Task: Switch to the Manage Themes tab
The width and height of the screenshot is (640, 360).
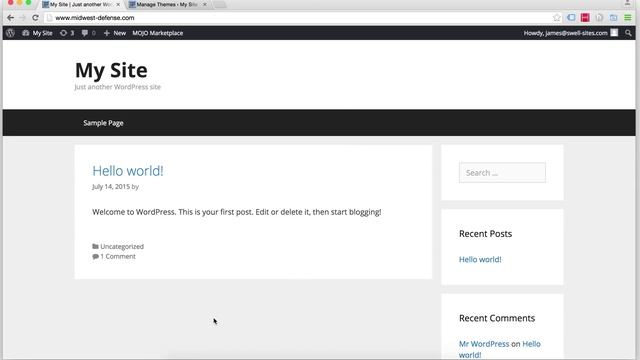Action: tap(167, 4)
